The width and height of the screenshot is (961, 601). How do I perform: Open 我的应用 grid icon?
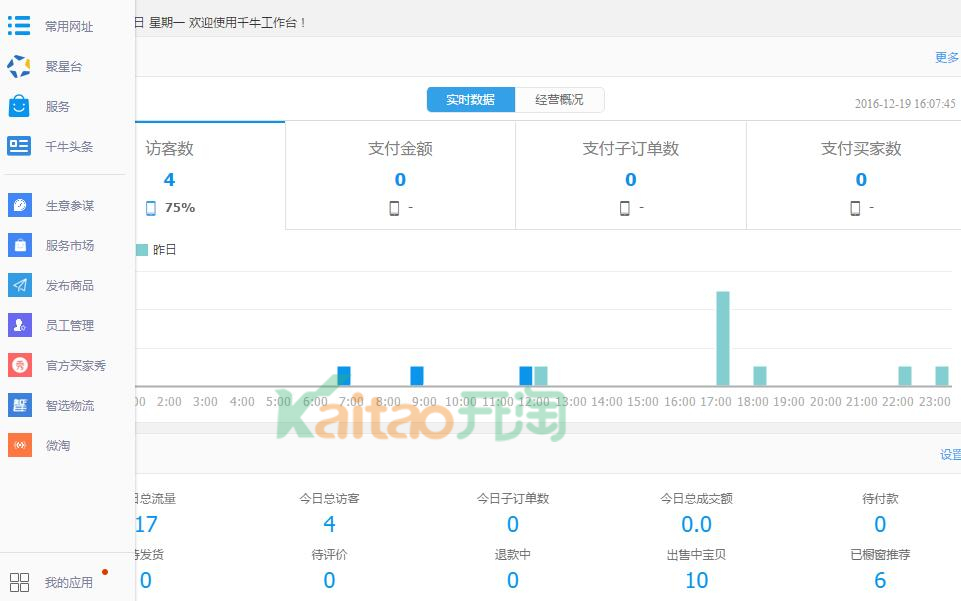(19, 582)
